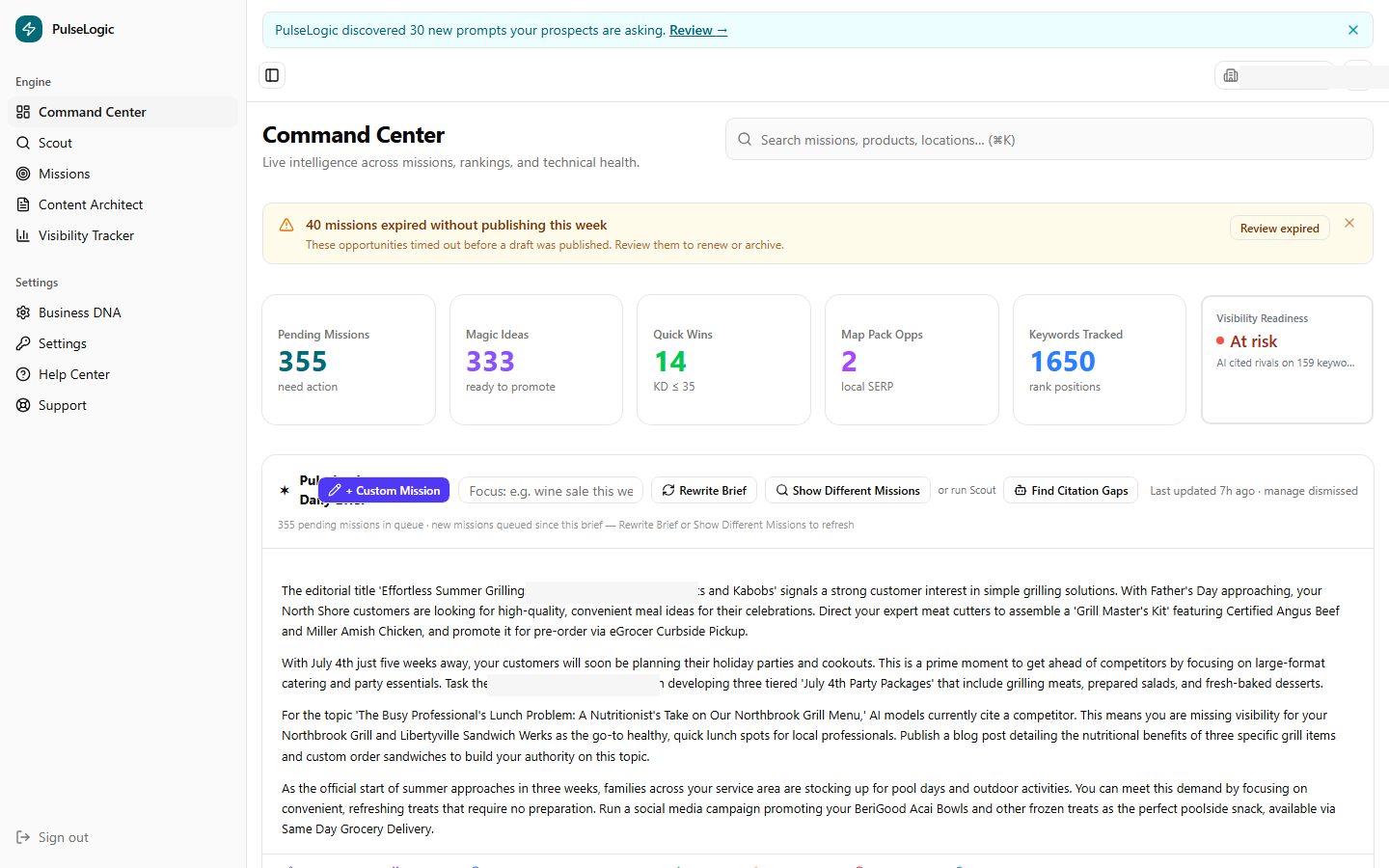1389x868 pixels.
Task: Click the PulseLogic lightning bolt logo
Action: pos(29,29)
